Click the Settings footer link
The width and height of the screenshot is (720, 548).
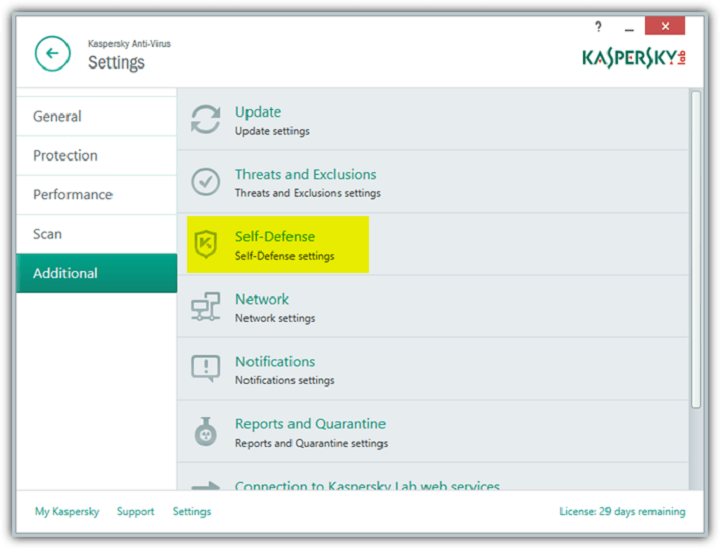(x=192, y=511)
